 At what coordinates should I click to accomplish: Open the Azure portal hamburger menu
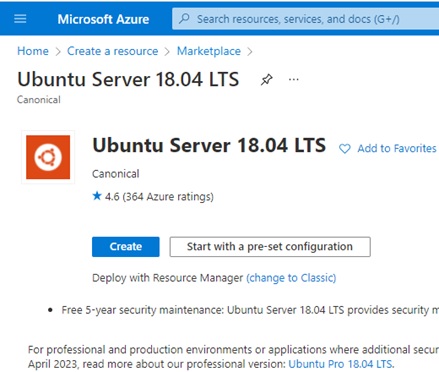point(20,19)
